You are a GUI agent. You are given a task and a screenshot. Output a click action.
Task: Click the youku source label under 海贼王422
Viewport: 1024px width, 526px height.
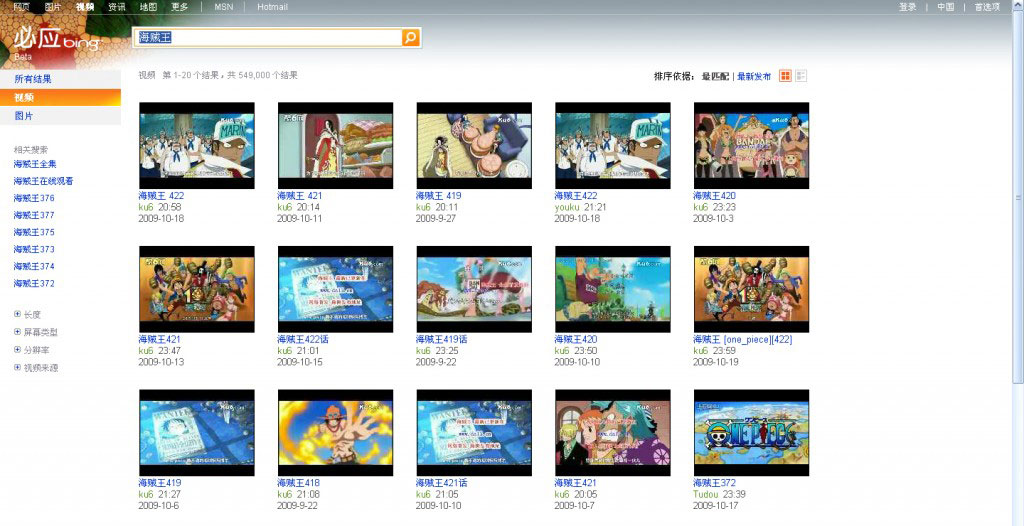[566, 207]
